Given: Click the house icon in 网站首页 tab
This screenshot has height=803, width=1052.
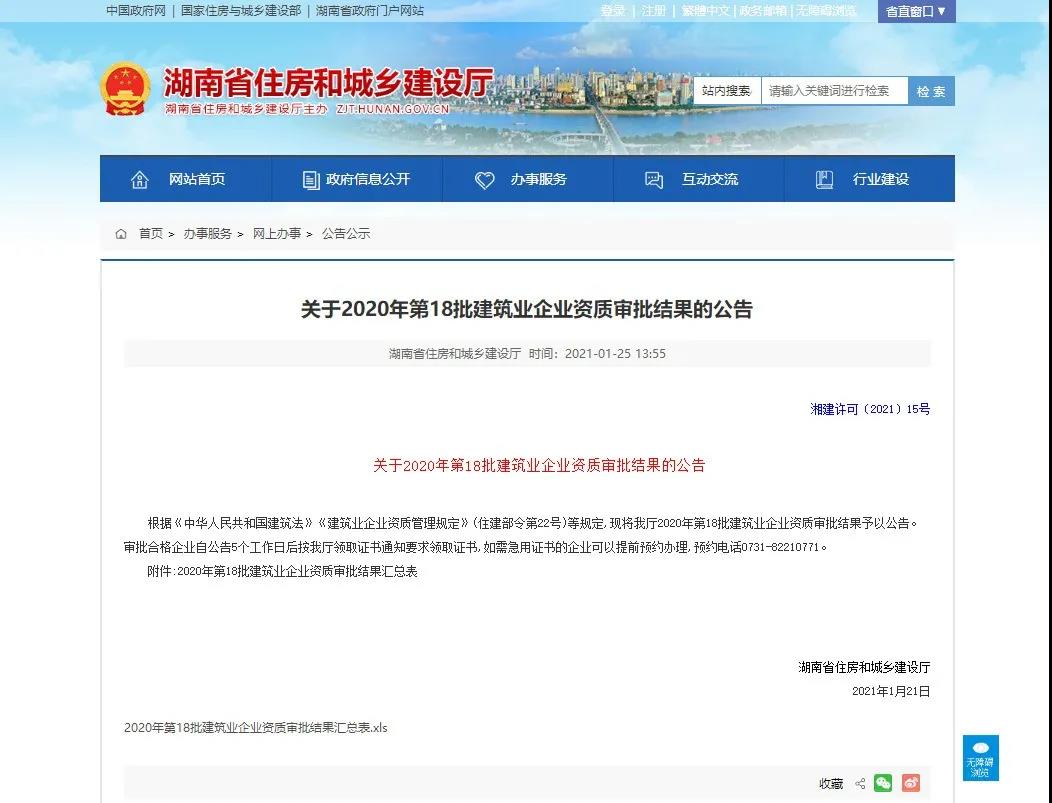Looking at the screenshot, I should (x=140, y=180).
